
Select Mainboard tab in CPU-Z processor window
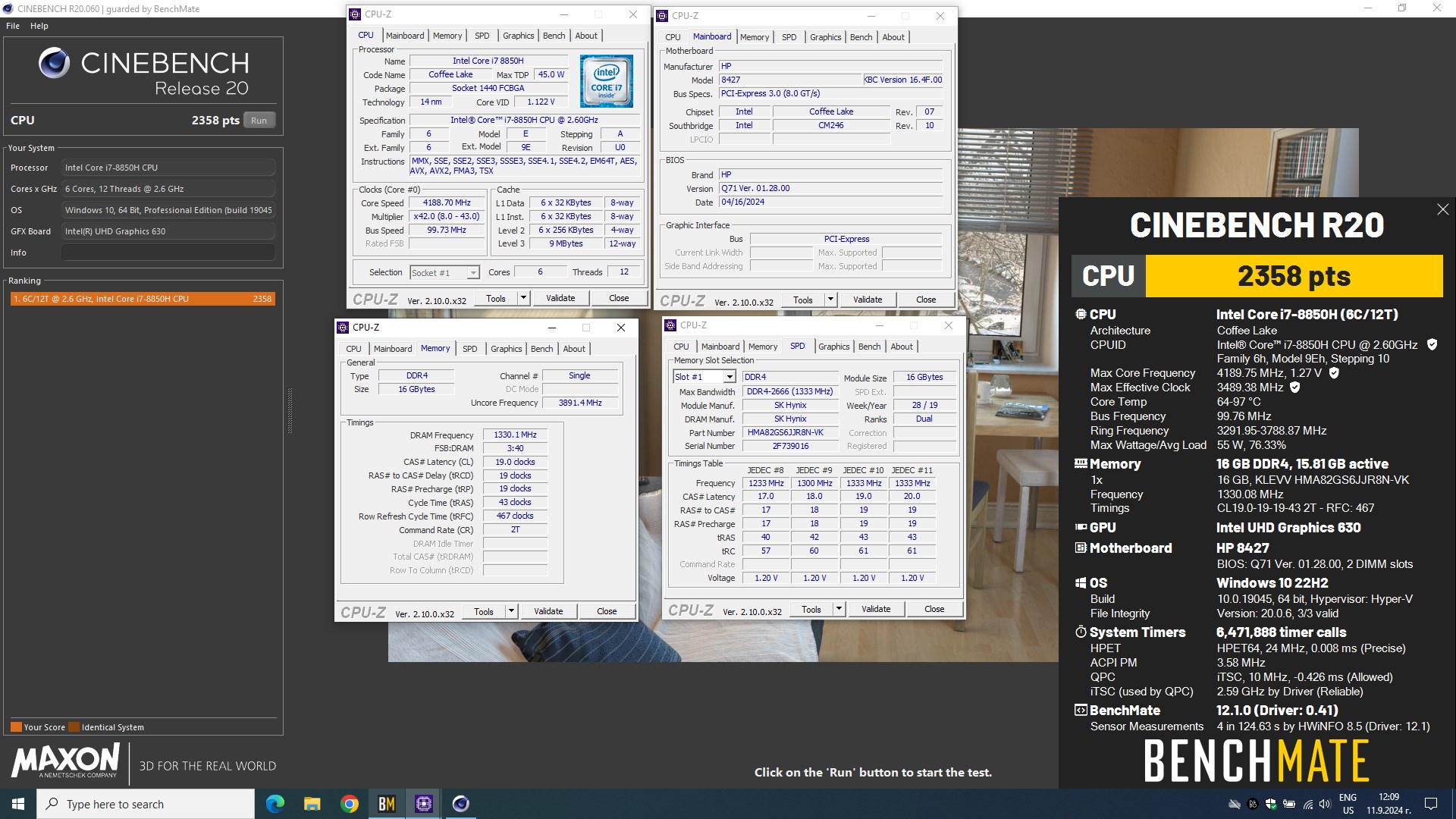pos(405,36)
